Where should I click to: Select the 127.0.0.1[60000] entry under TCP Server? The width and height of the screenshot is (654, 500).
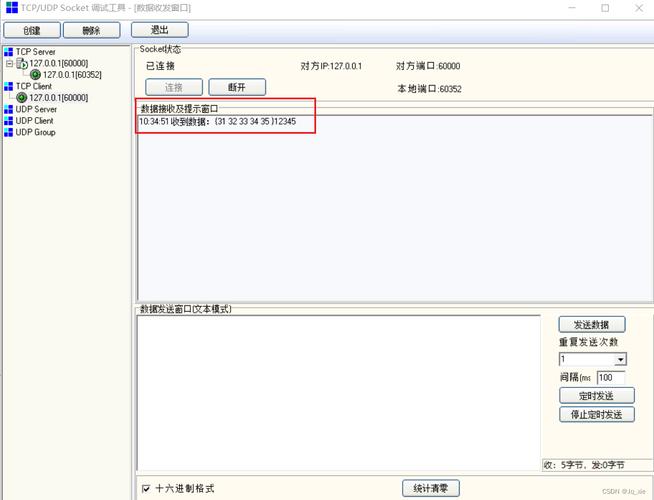59,63
